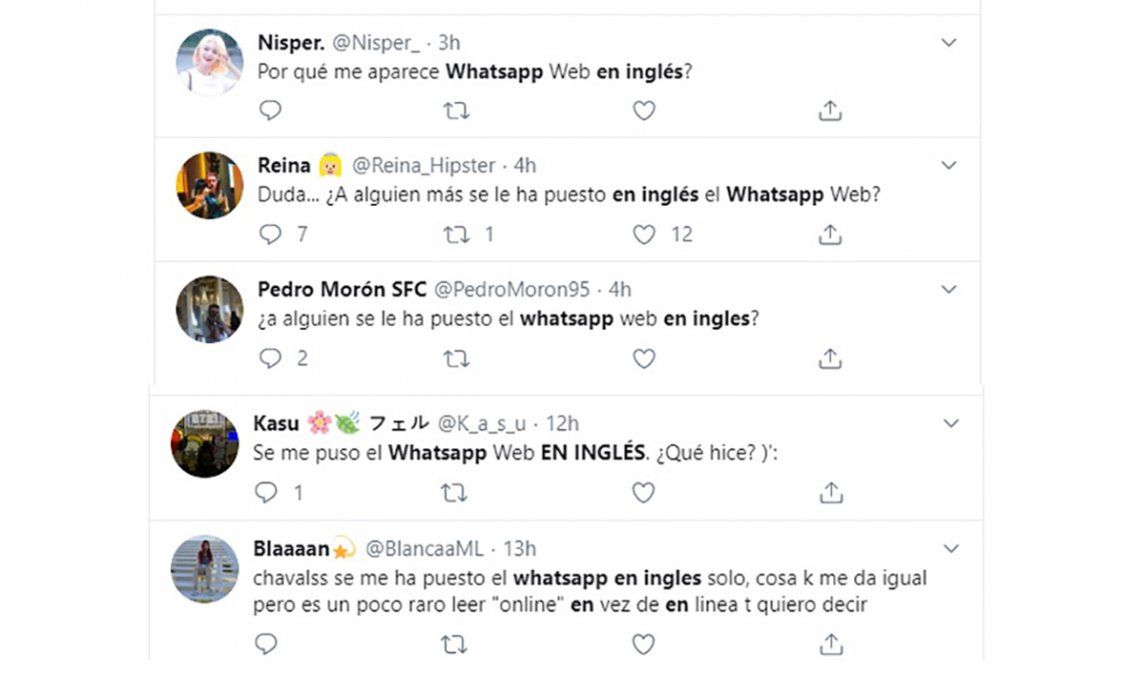The image size is (1145, 674).
Task: Share Reina's tweet via share icon
Action: point(830,235)
